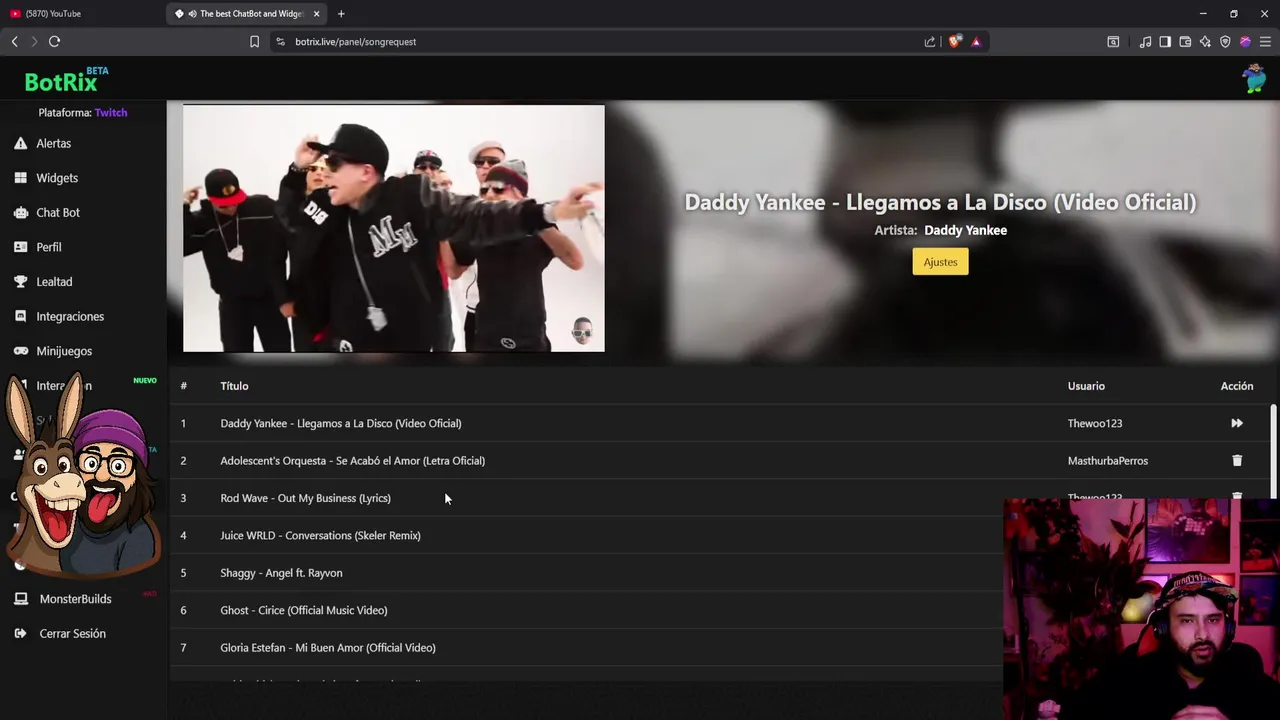
Task: Close the BotRix tab
Action: 317,14
